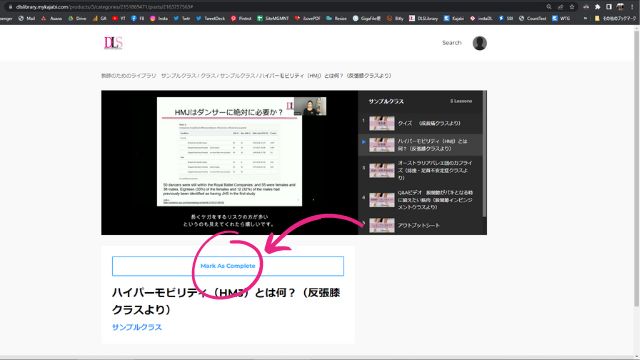The image size is (640, 360).
Task: Select lesson 4 Q&Aビデオ in playlist
Action: (420, 200)
